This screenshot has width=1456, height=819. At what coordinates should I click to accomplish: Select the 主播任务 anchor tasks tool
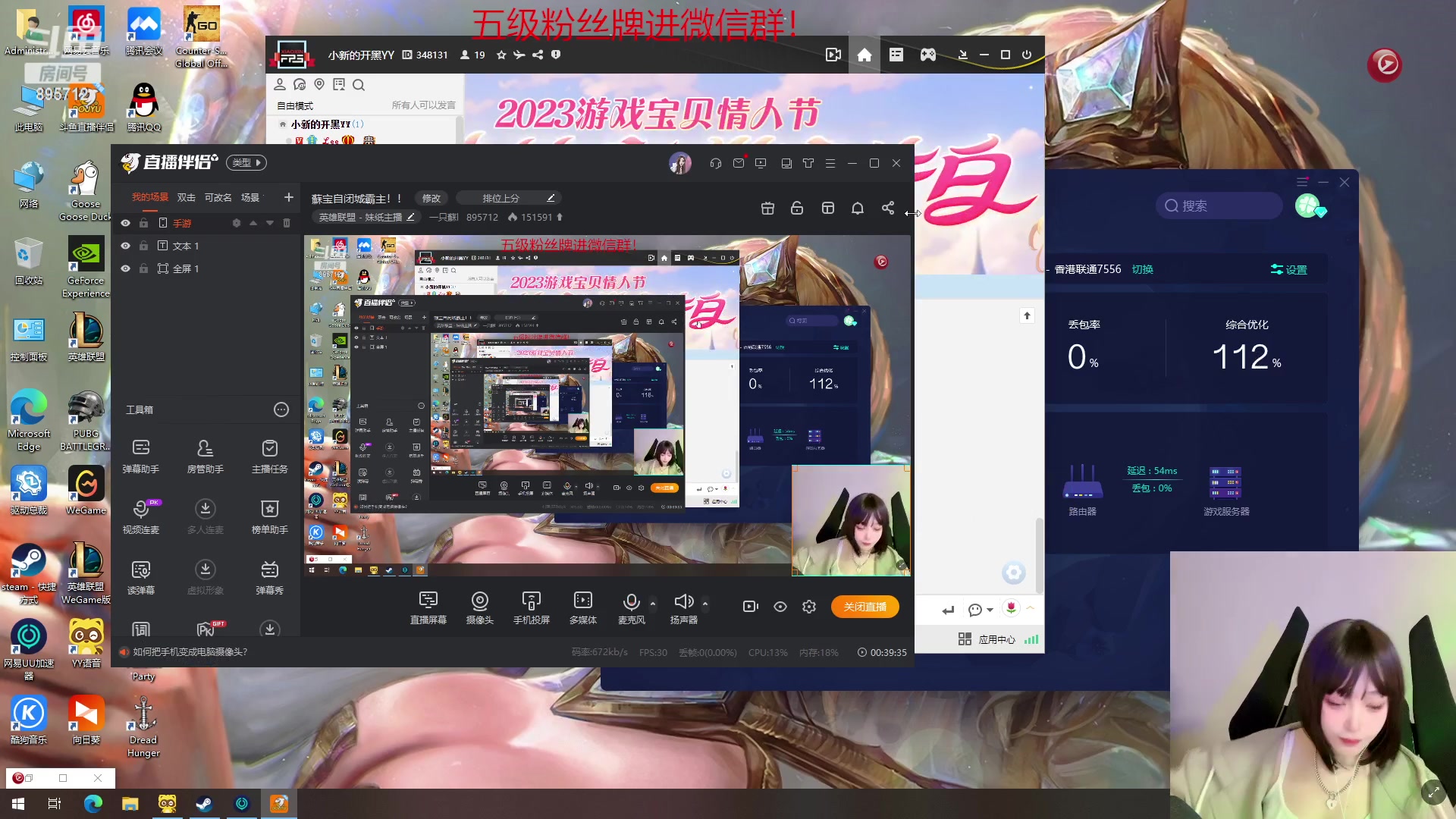pos(269,455)
